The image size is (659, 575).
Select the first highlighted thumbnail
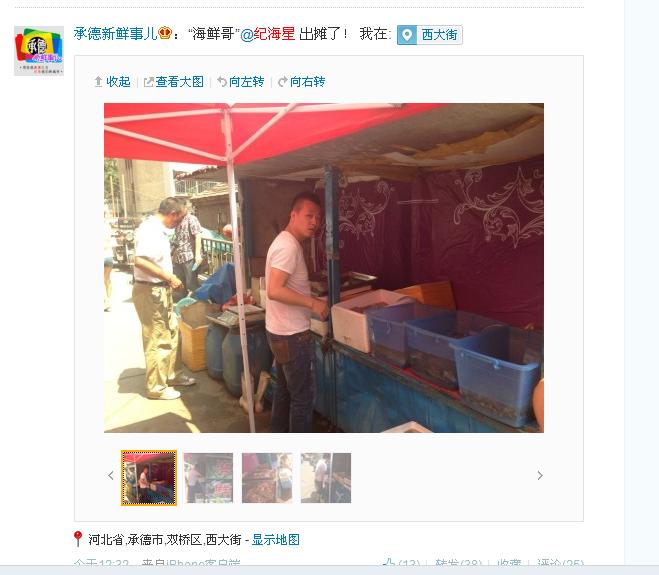(x=149, y=477)
